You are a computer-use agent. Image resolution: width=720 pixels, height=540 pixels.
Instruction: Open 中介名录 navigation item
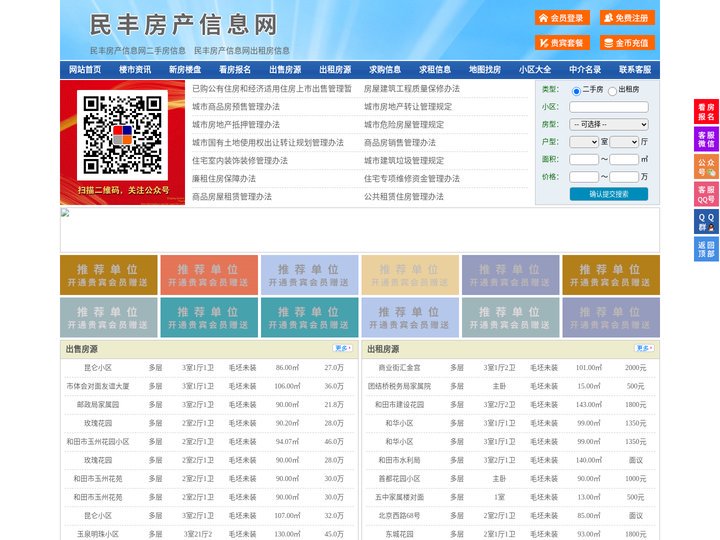[585, 70]
